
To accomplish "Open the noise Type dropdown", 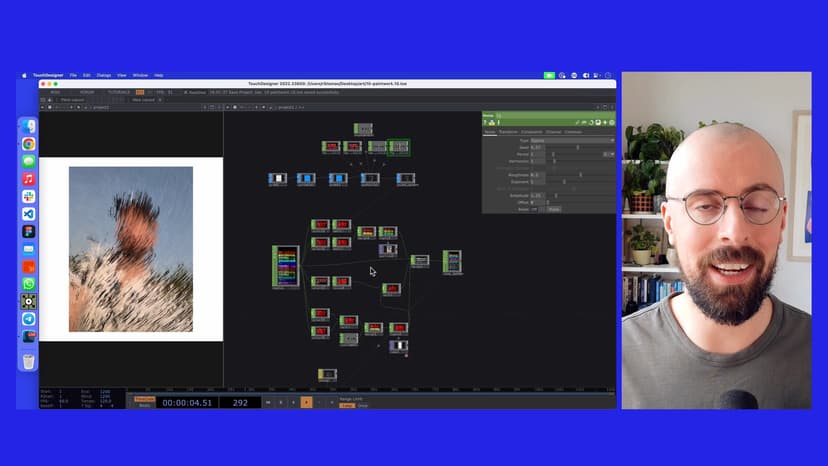I will click(572, 141).
